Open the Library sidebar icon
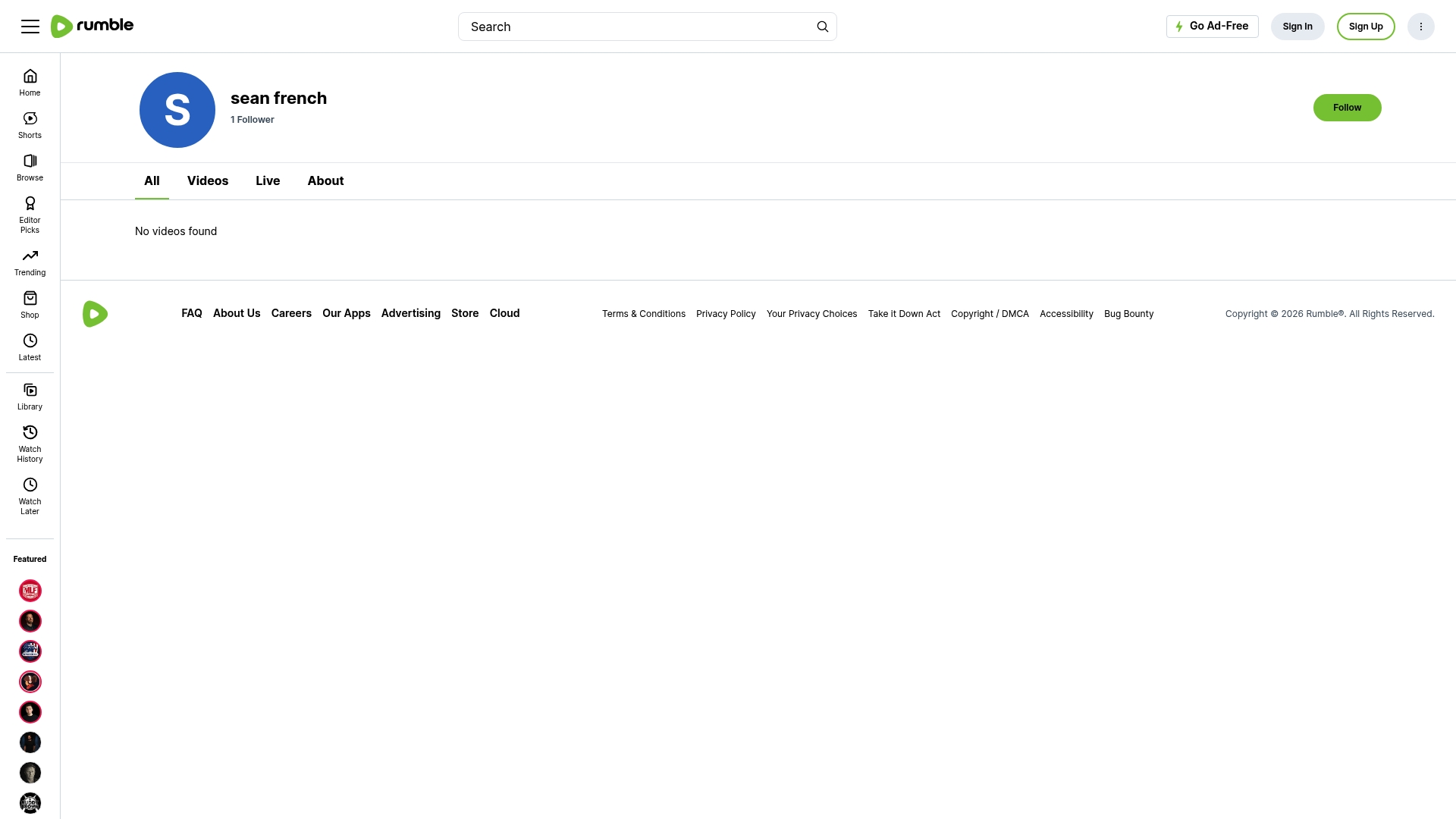 point(30,390)
